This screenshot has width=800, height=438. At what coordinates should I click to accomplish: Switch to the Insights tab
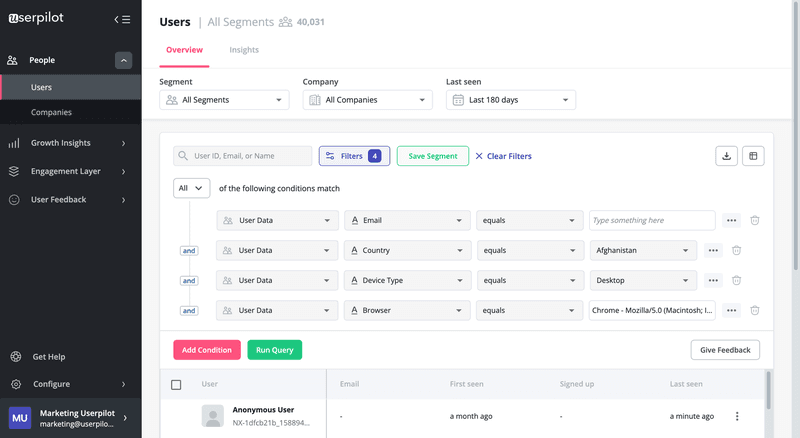pyautogui.click(x=244, y=50)
